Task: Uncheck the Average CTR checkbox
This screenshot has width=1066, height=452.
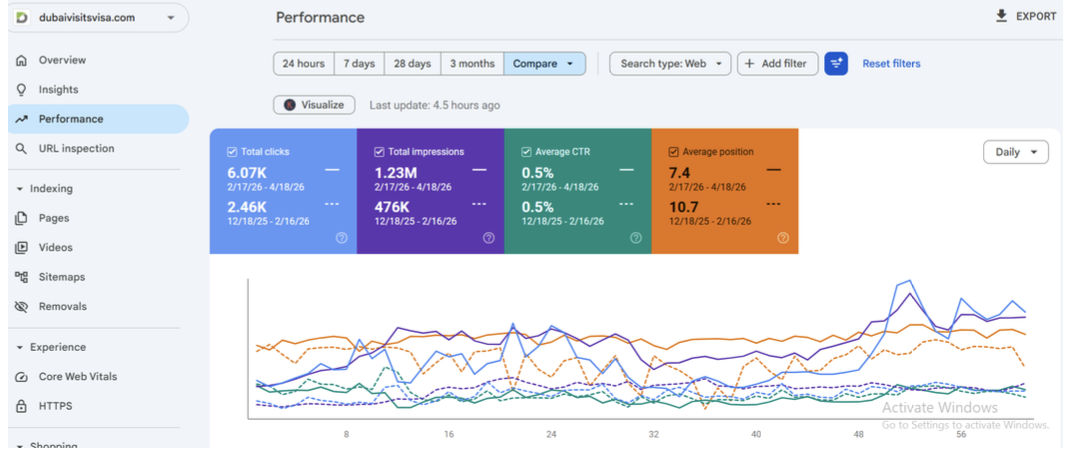Action: tap(526, 152)
